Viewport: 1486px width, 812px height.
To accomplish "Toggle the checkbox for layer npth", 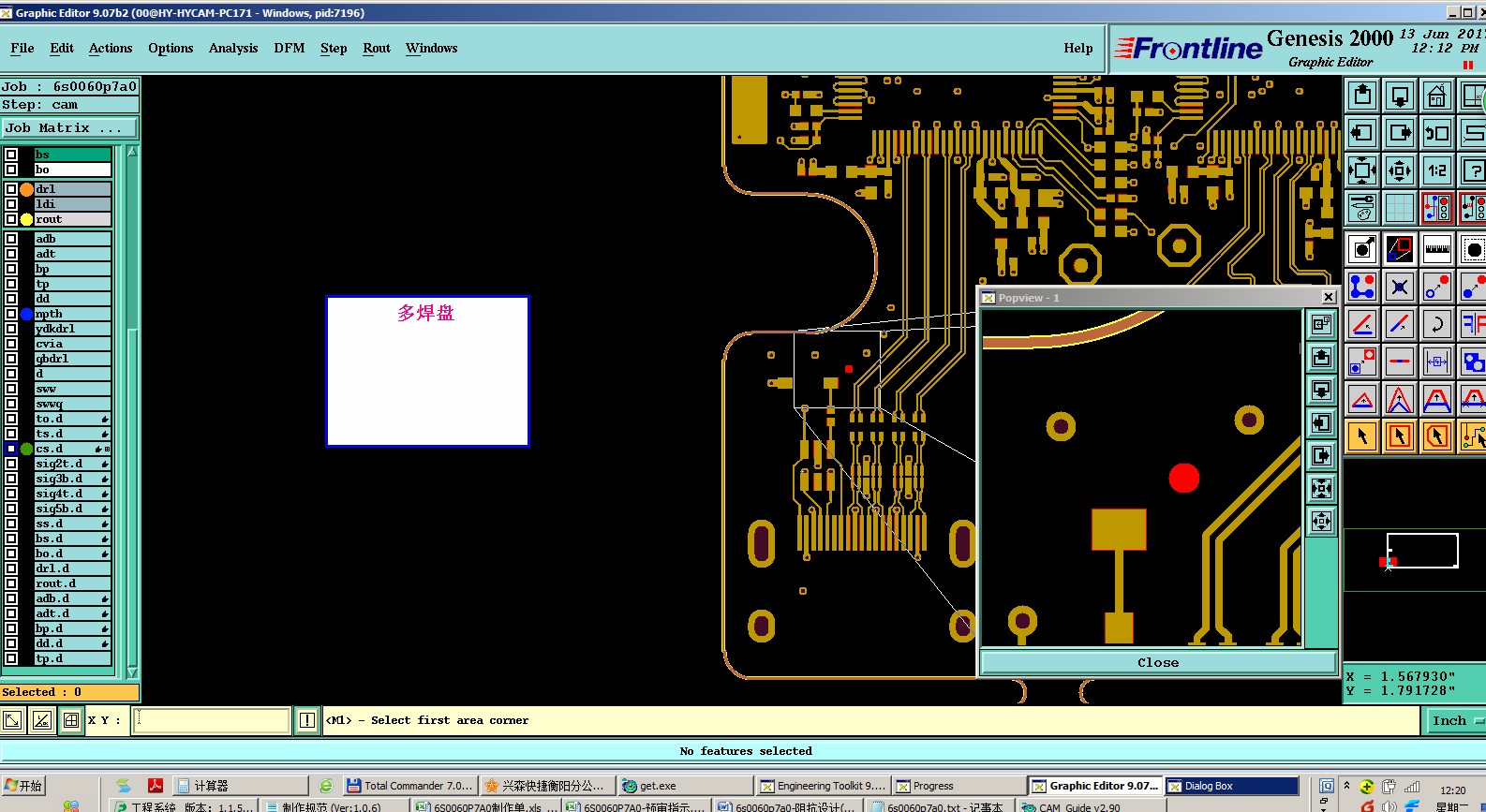I will 11,314.
